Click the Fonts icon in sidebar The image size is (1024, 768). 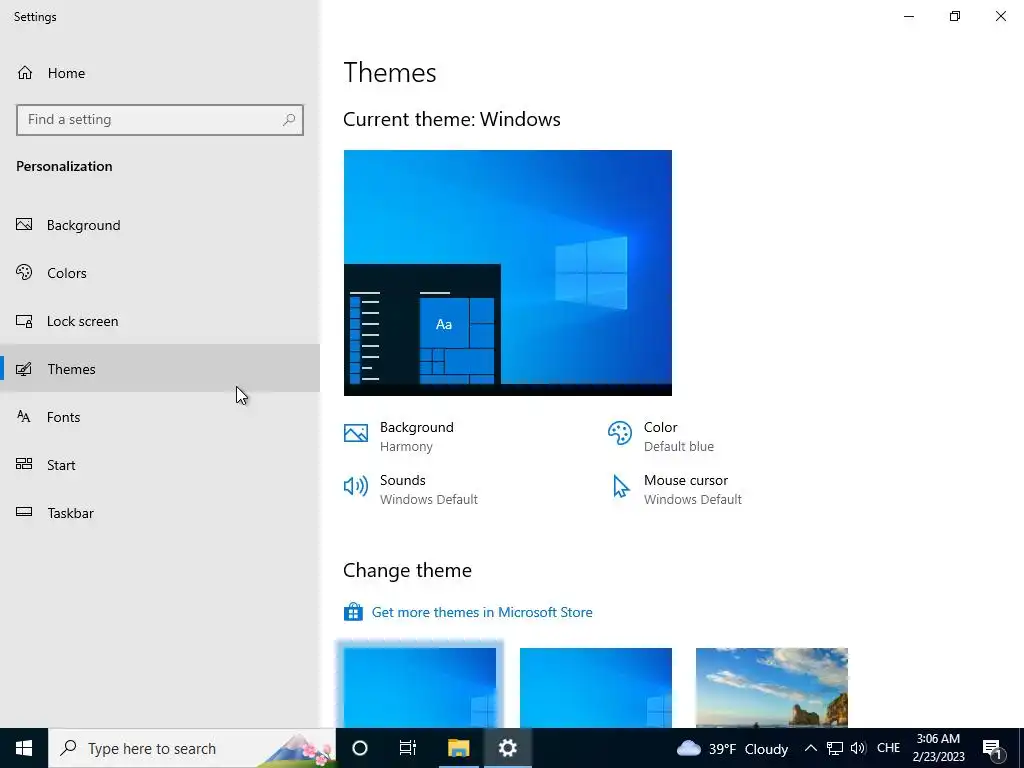pyautogui.click(x=24, y=417)
